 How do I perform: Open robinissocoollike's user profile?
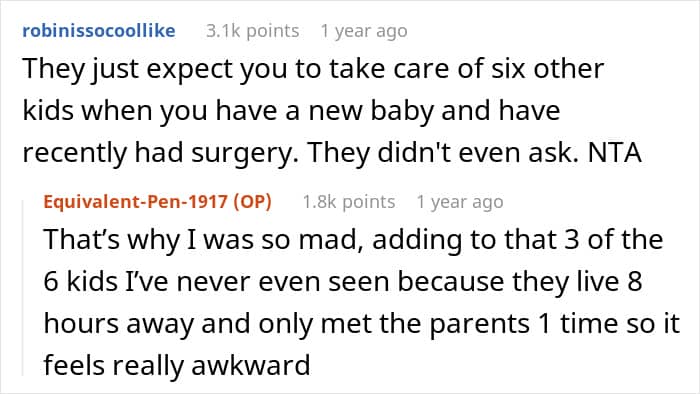[x=99, y=31]
